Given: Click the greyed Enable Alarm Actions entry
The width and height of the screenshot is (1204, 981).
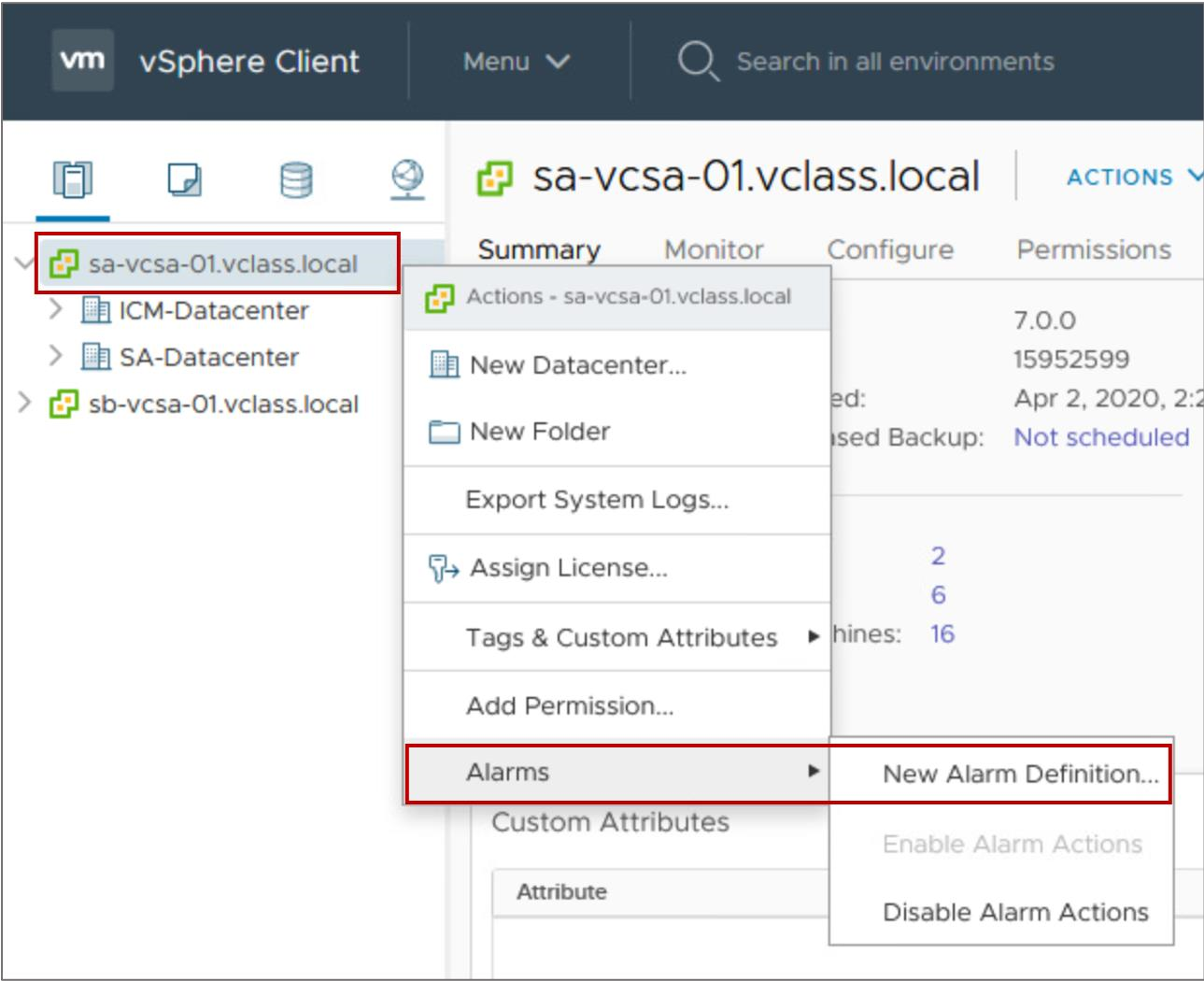Looking at the screenshot, I should coord(1001,844).
